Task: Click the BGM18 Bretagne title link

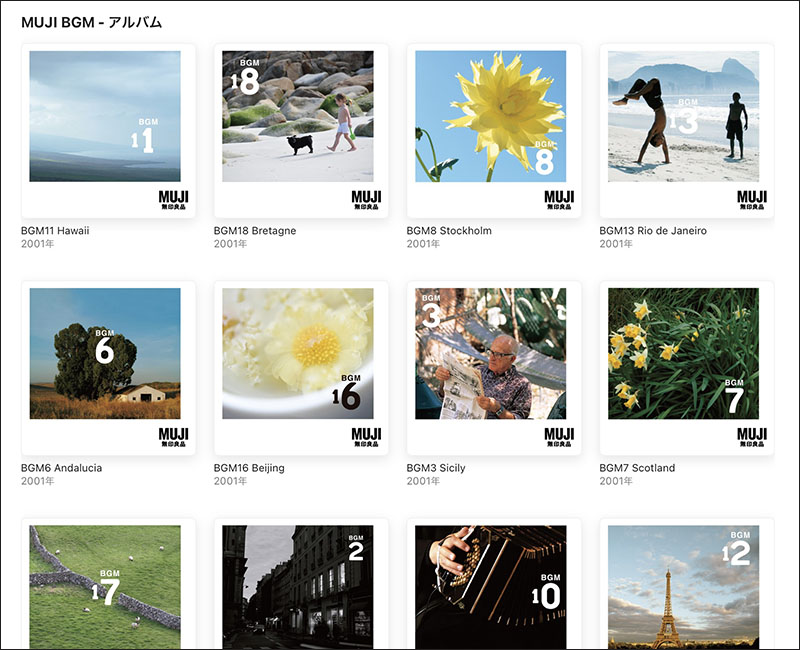Action: point(255,231)
